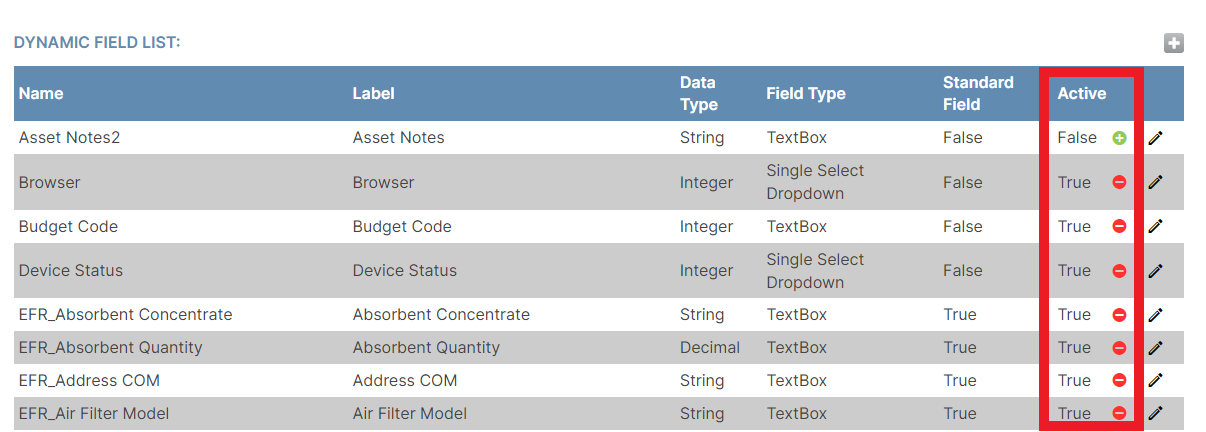Edit Asset Notes2 with the pencil icon

click(x=1156, y=138)
